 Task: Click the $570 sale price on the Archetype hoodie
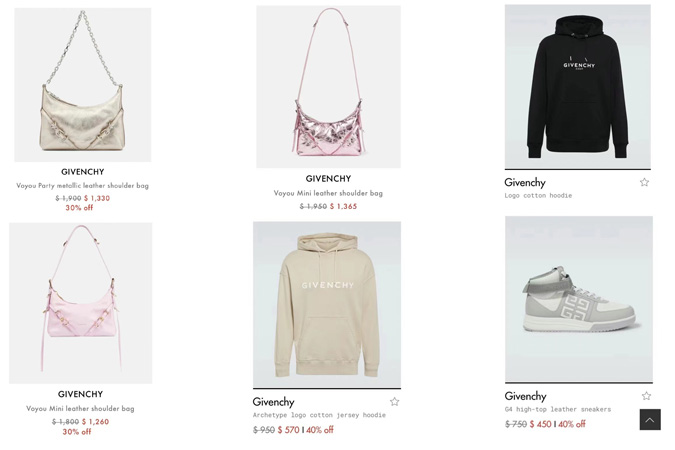click(288, 430)
